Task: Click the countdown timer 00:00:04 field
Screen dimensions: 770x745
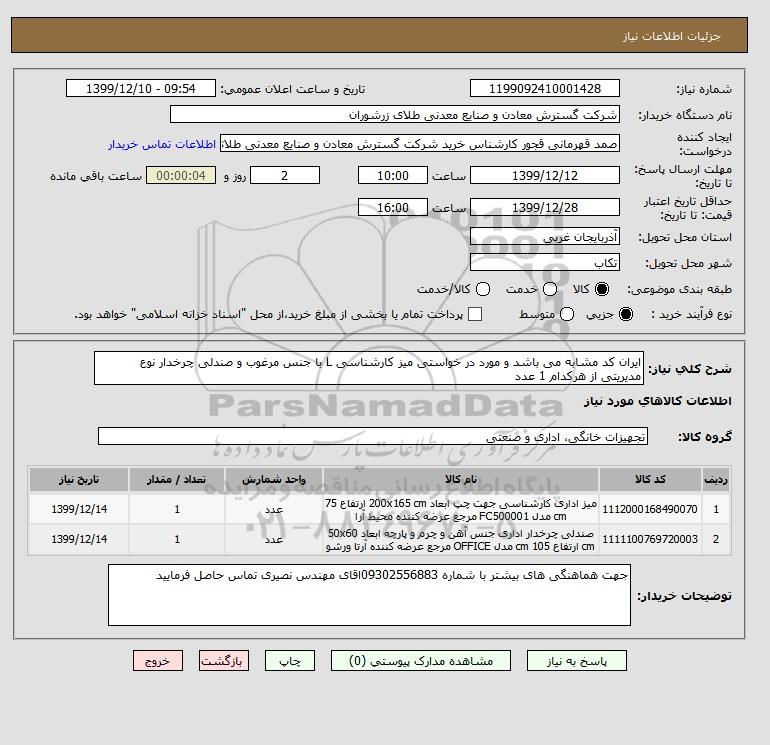Action: pos(181,175)
